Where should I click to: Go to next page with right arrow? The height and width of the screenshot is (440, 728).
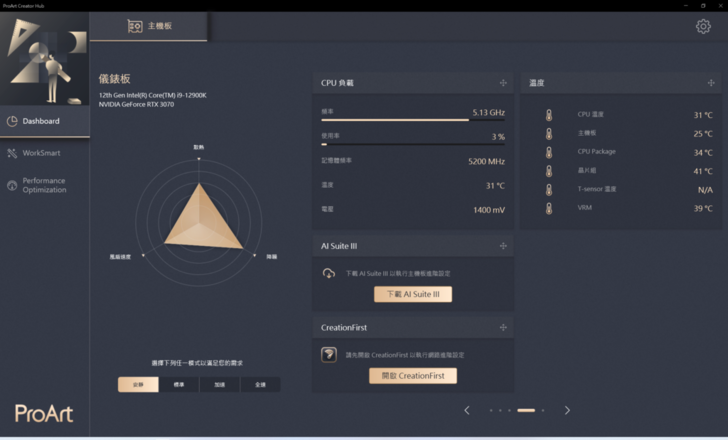pos(567,410)
